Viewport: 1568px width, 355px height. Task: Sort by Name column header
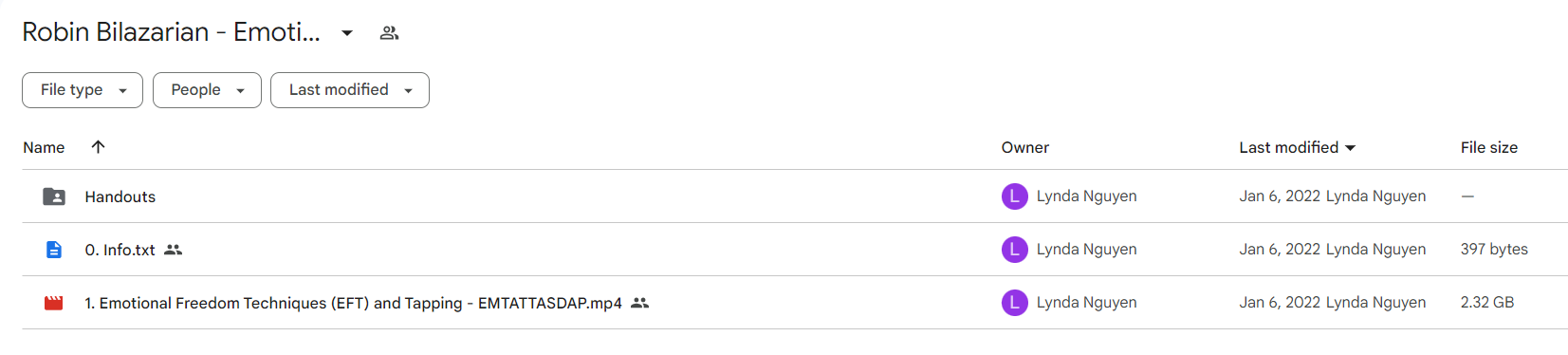(x=44, y=148)
